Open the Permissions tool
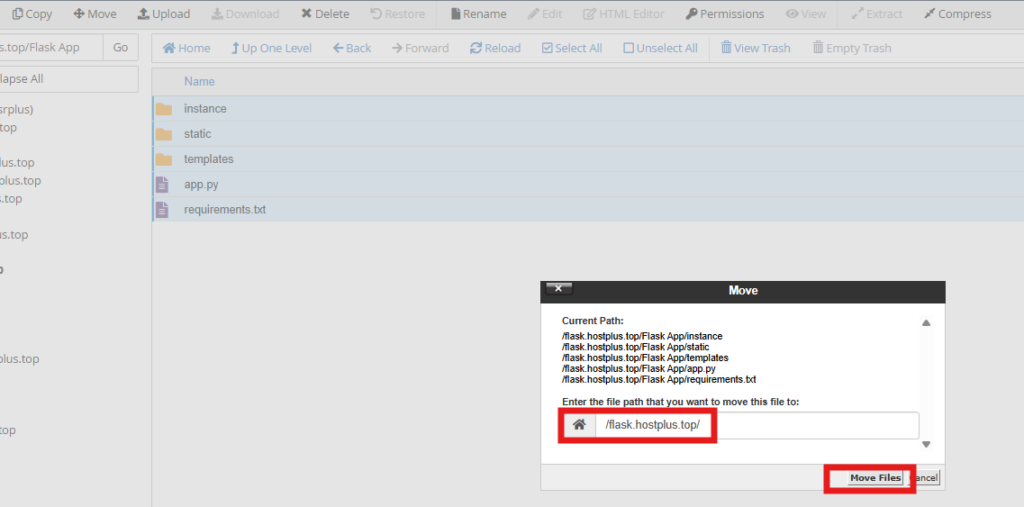This screenshot has width=1024, height=507. pyautogui.click(x=725, y=14)
